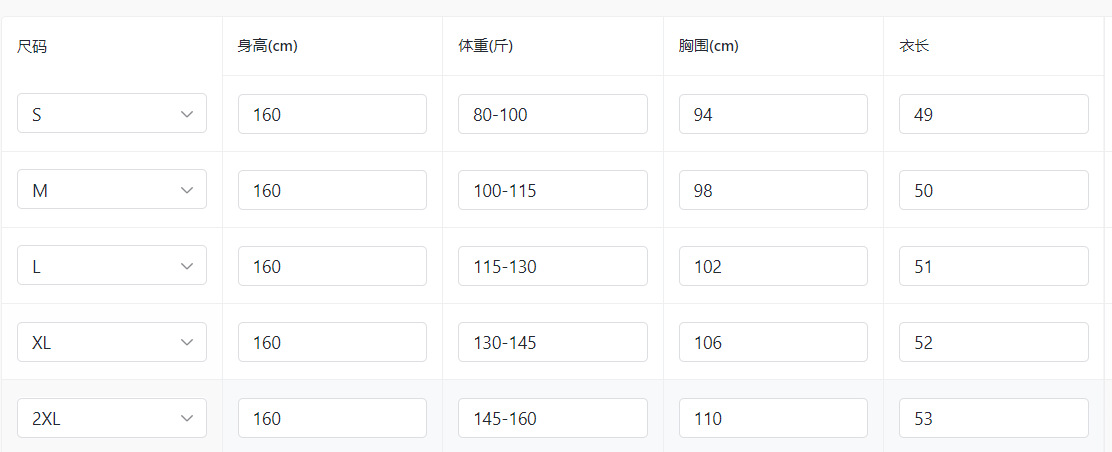This screenshot has height=452, width=1112.
Task: Click the 115-130 weight input field
Action: [552, 266]
